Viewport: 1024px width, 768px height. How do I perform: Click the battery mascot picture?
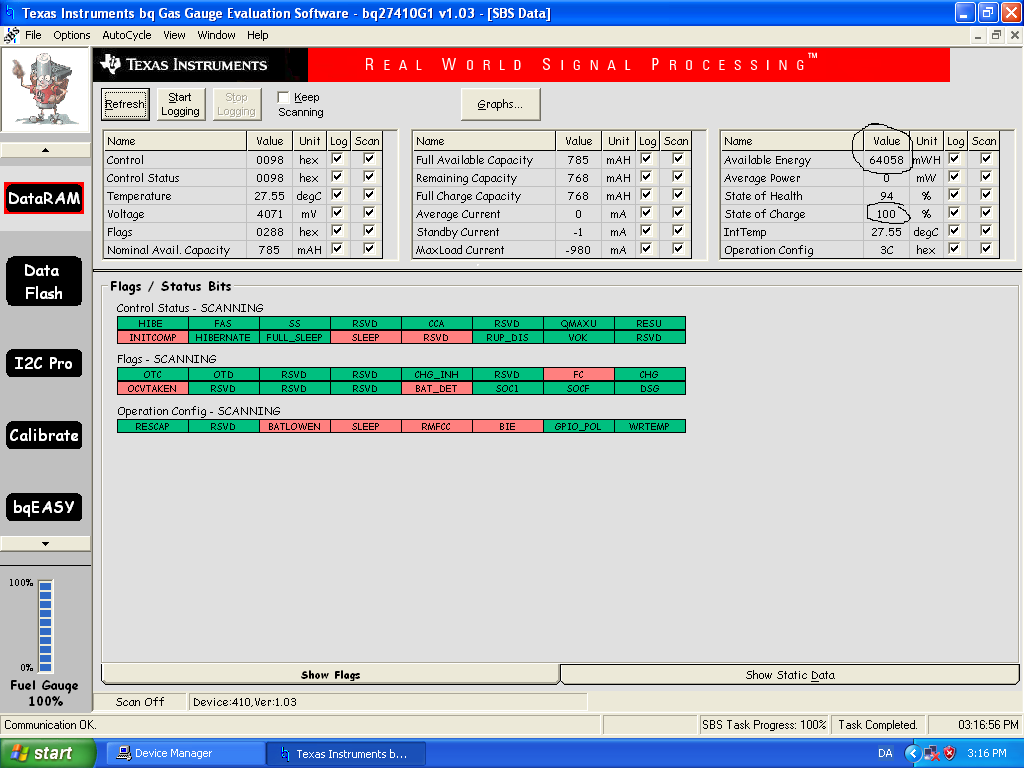[x=45, y=89]
